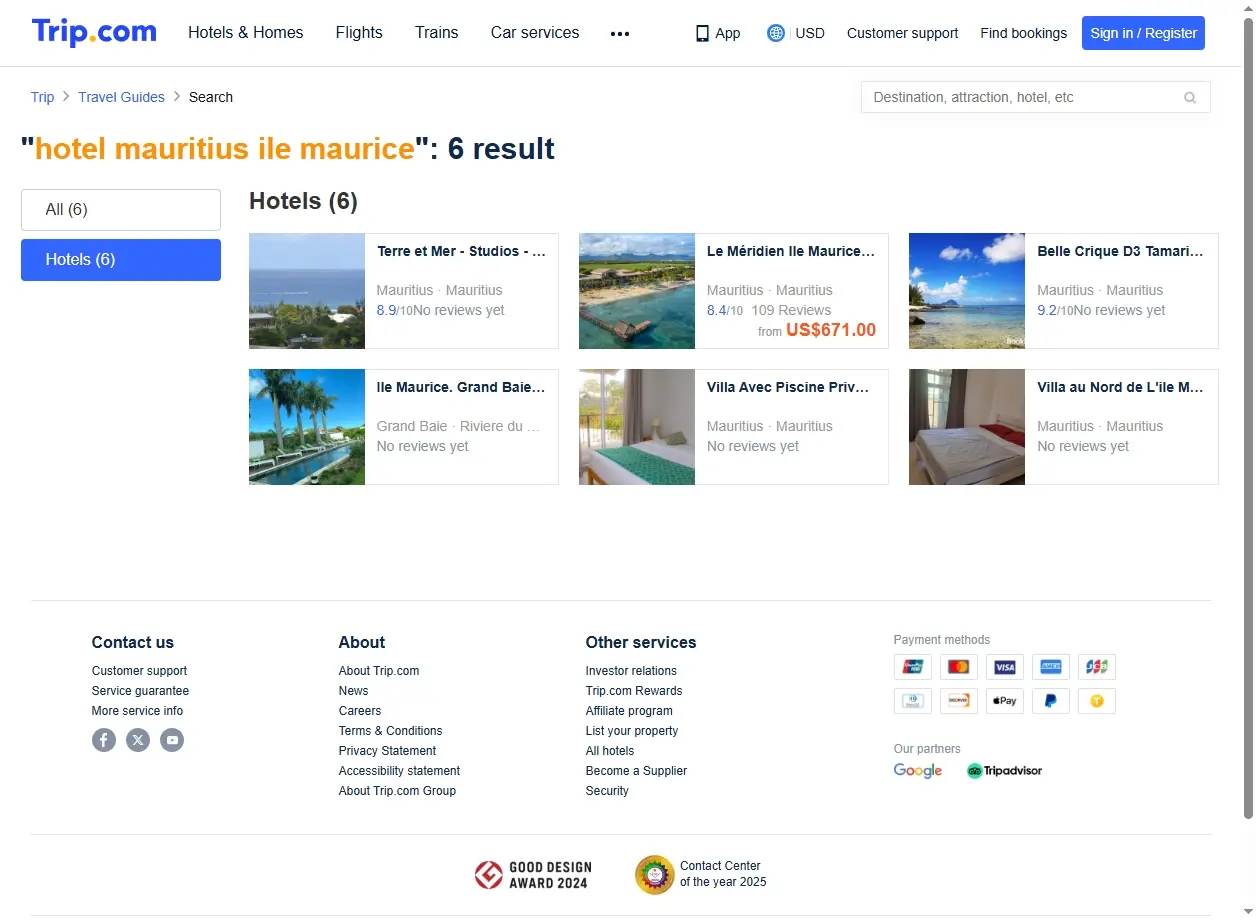
Task: Click the Good Design Award 2024 badge
Action: point(533,875)
